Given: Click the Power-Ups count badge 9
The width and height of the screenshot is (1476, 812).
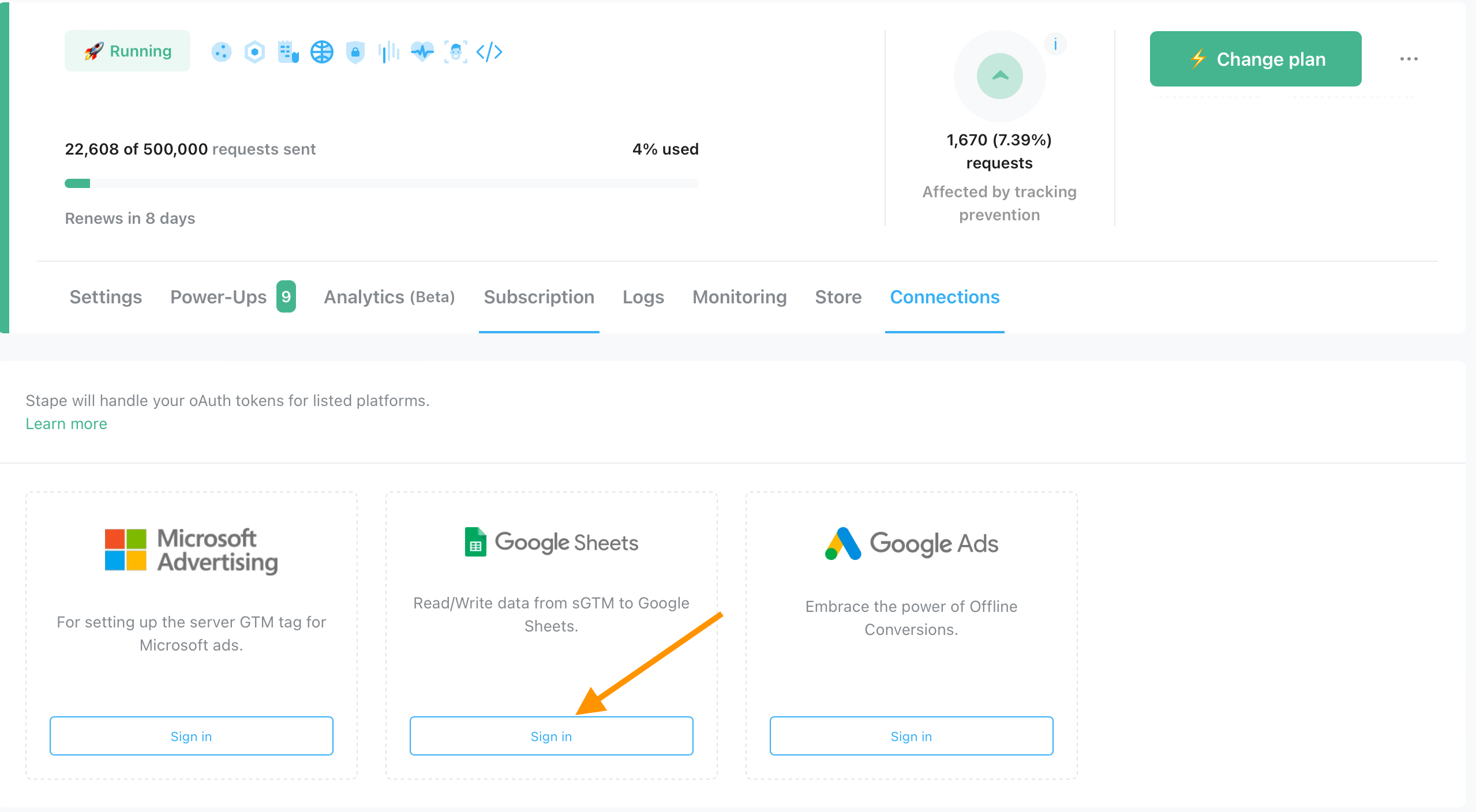Looking at the screenshot, I should pos(286,296).
